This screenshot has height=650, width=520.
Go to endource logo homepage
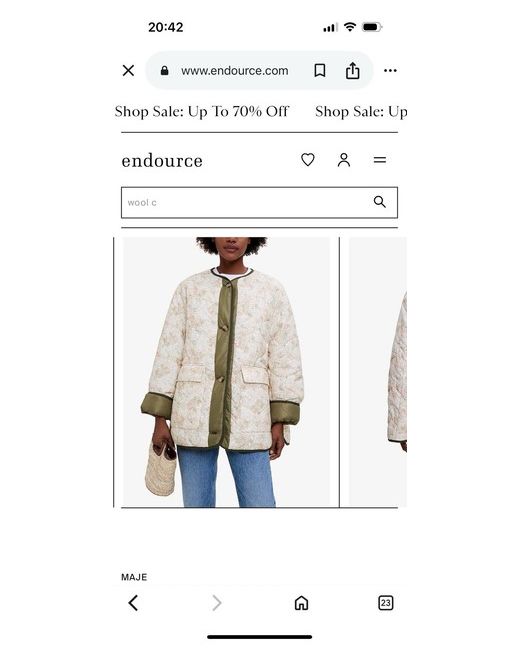162,161
